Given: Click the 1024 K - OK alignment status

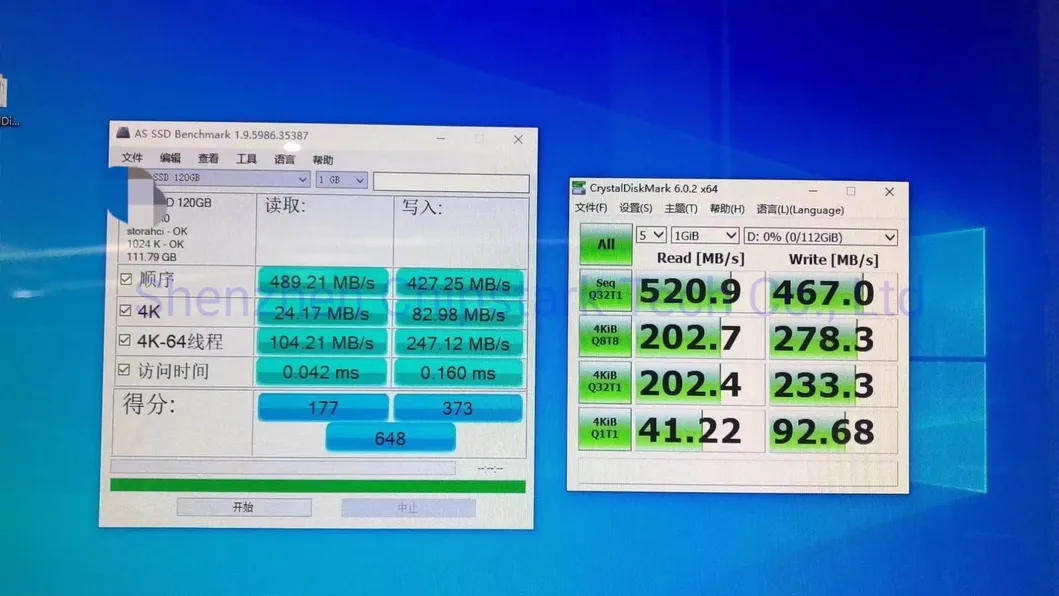Looking at the screenshot, I should 155,244.
